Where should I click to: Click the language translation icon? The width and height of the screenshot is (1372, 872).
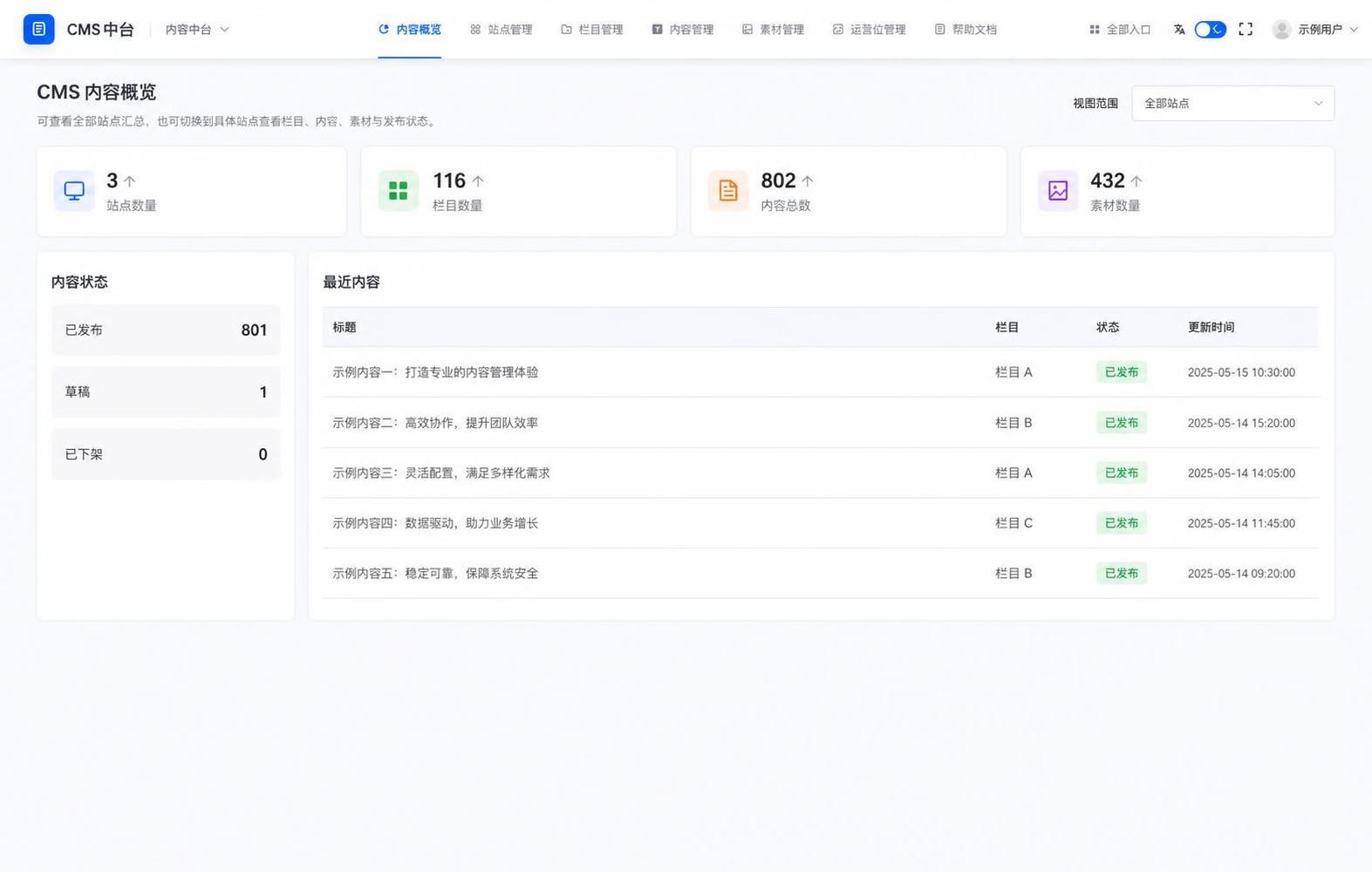(1179, 30)
